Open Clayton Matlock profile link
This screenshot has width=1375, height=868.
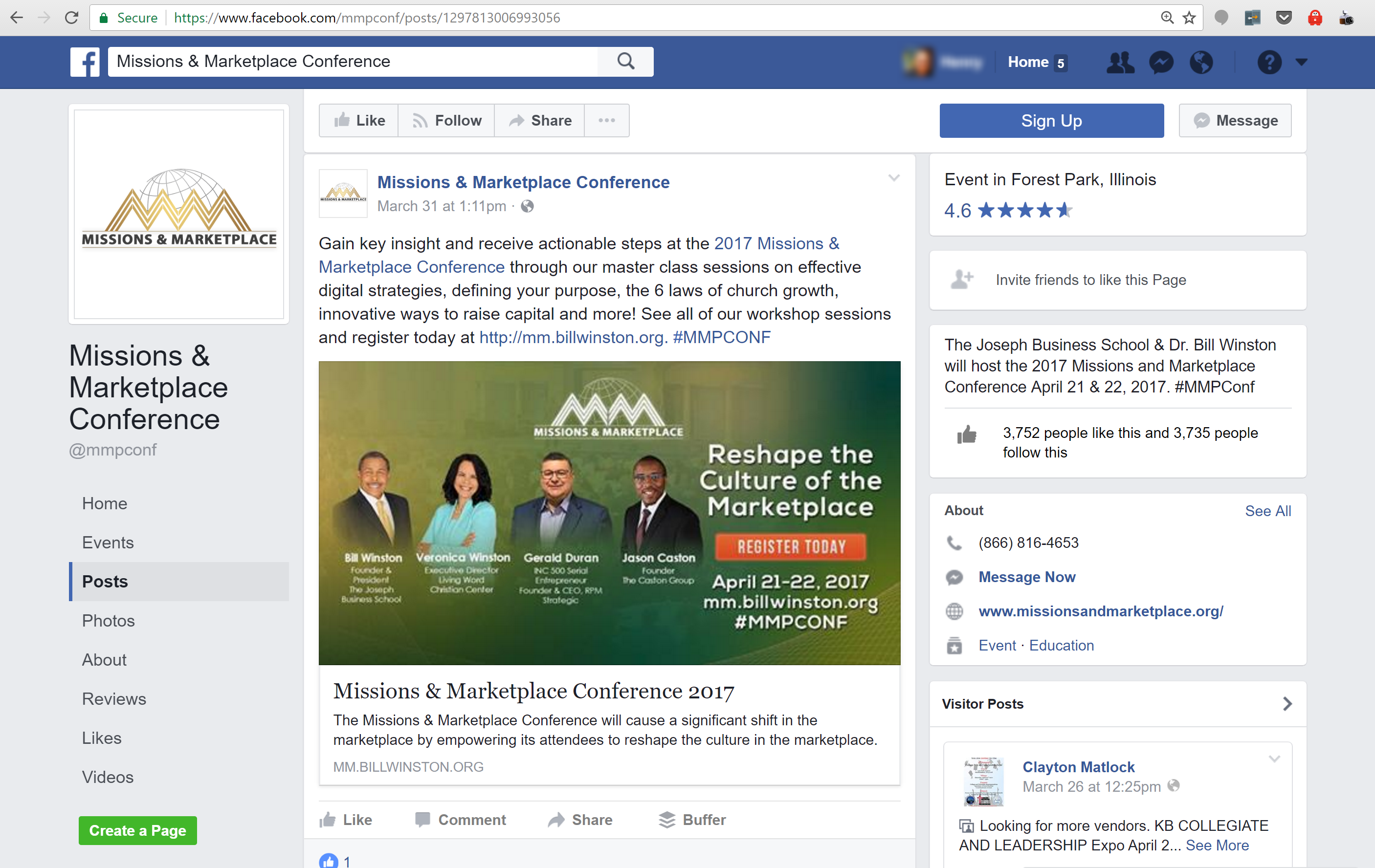click(1078, 767)
